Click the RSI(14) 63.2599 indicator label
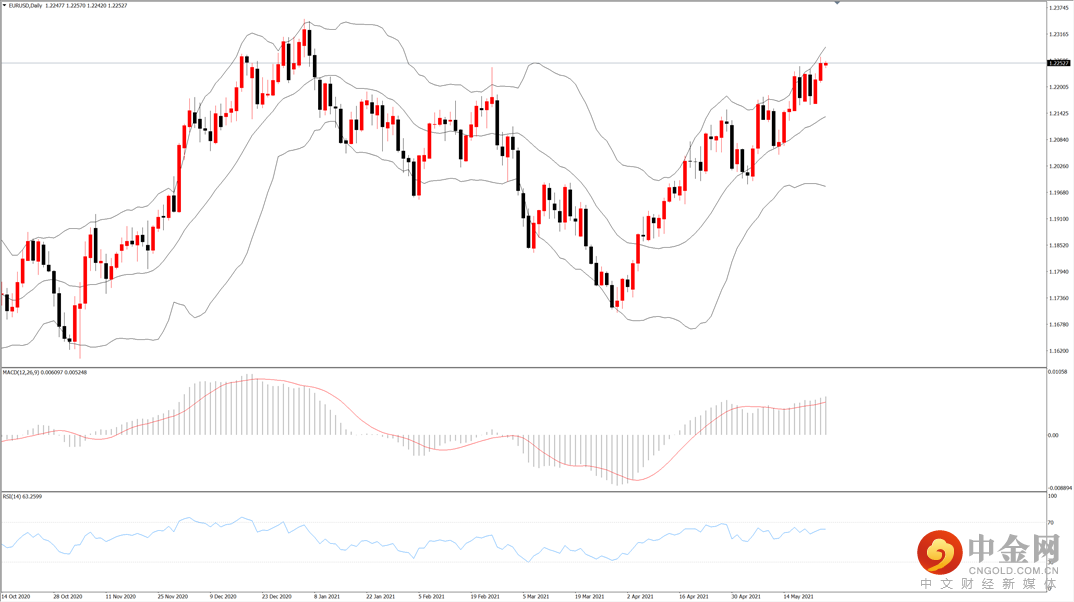1074x602 pixels. point(23,497)
